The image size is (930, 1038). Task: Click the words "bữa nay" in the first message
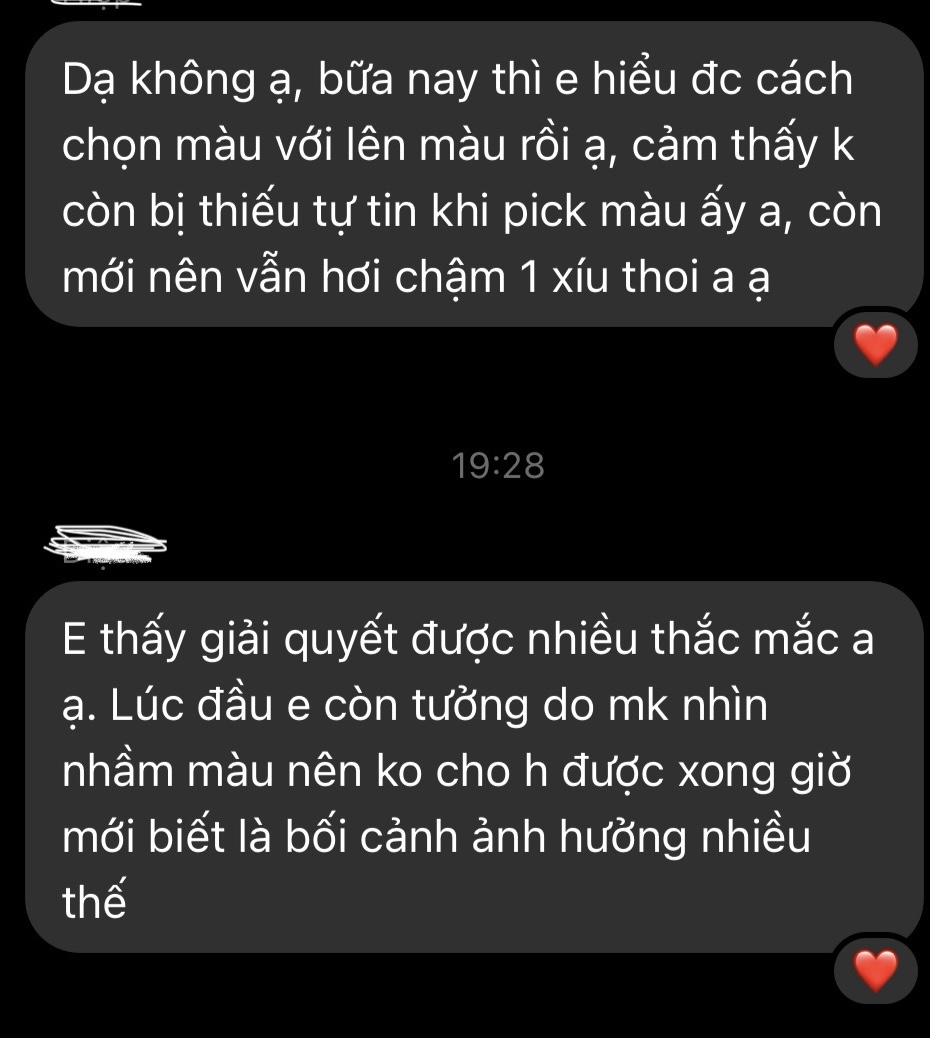[398, 79]
